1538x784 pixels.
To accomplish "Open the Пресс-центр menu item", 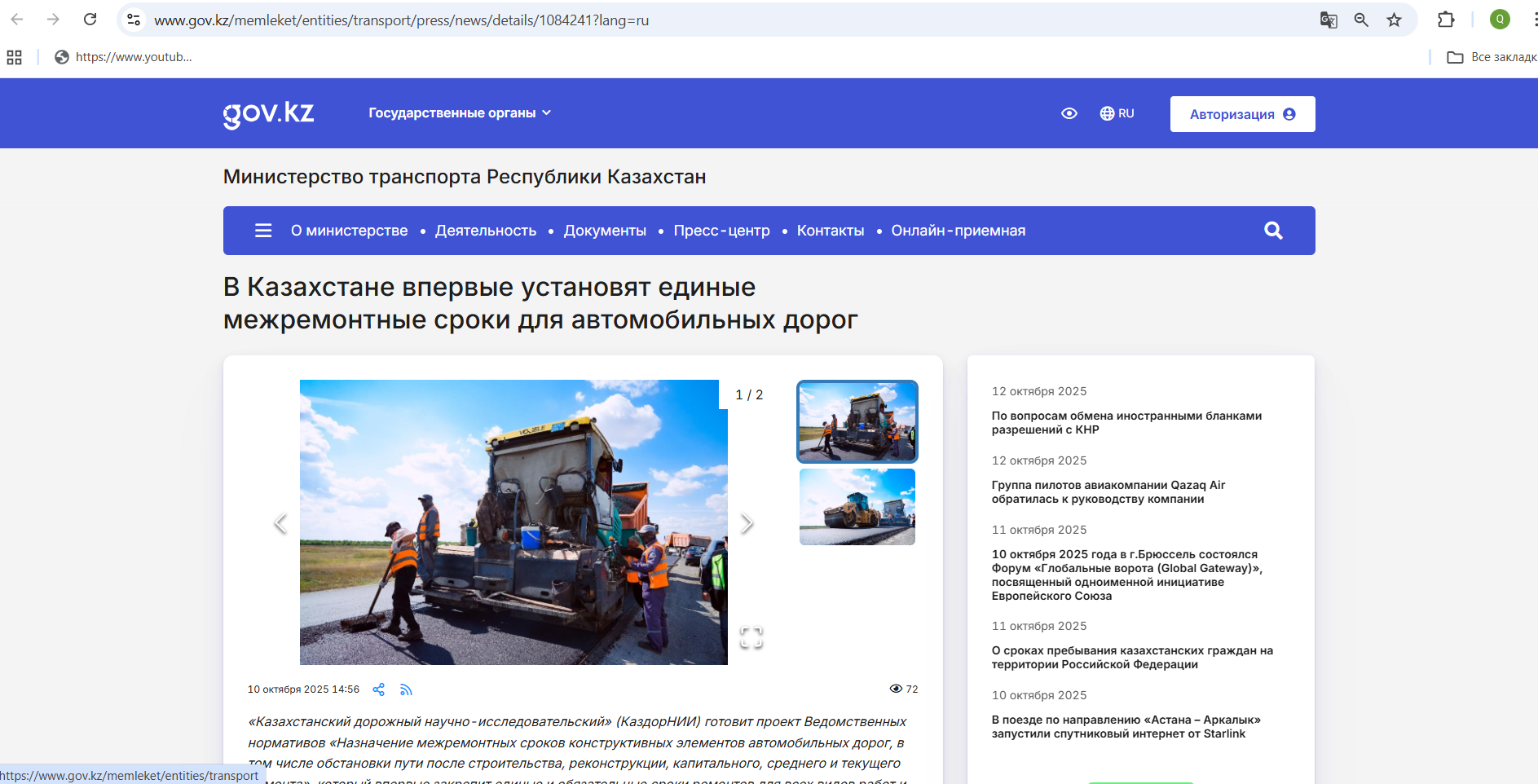I will pos(721,231).
